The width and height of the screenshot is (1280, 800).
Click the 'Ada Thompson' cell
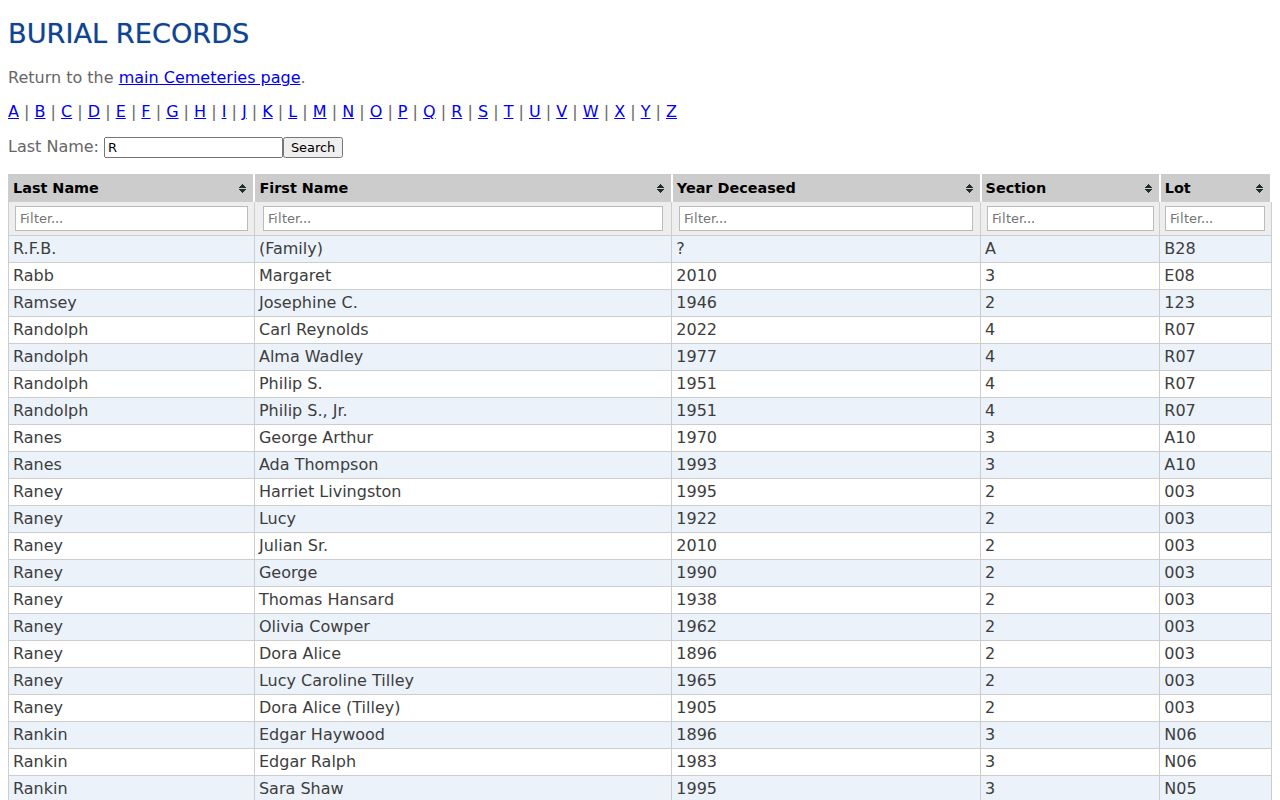463,465
